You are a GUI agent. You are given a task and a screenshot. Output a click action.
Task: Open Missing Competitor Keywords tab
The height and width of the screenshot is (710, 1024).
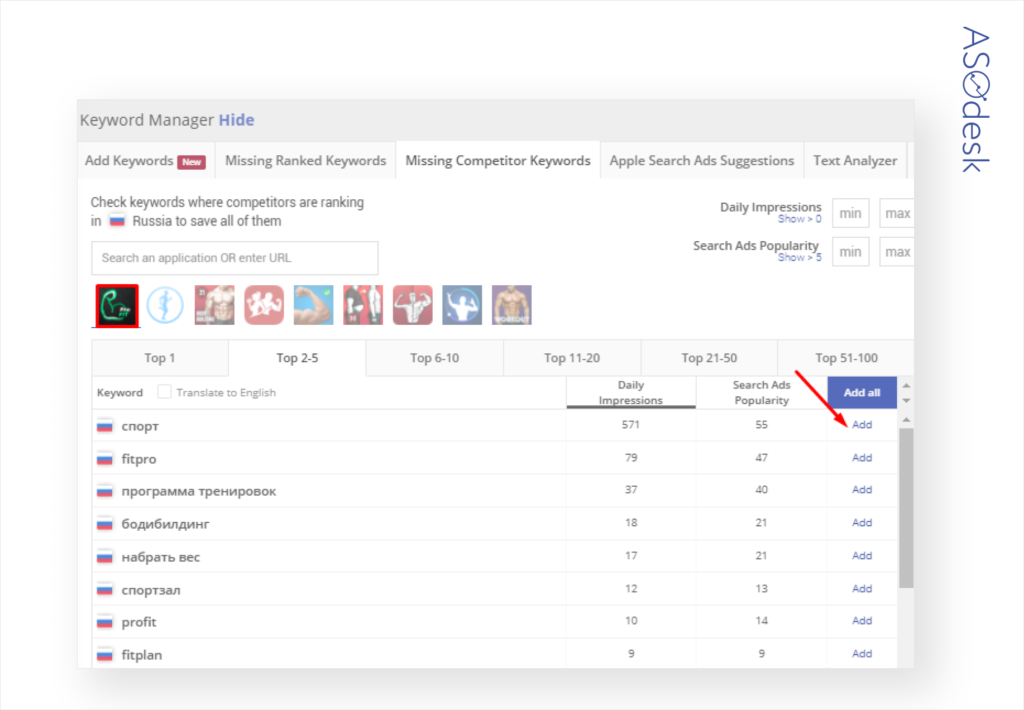[498, 161]
